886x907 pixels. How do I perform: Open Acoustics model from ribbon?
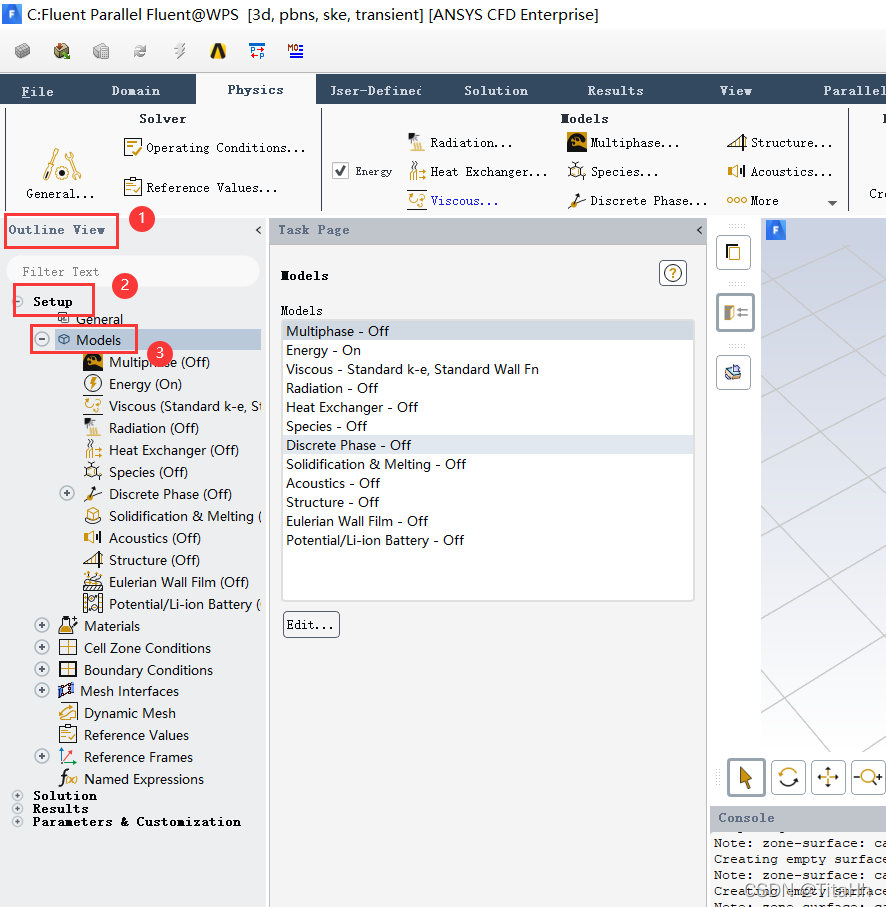tap(780, 172)
